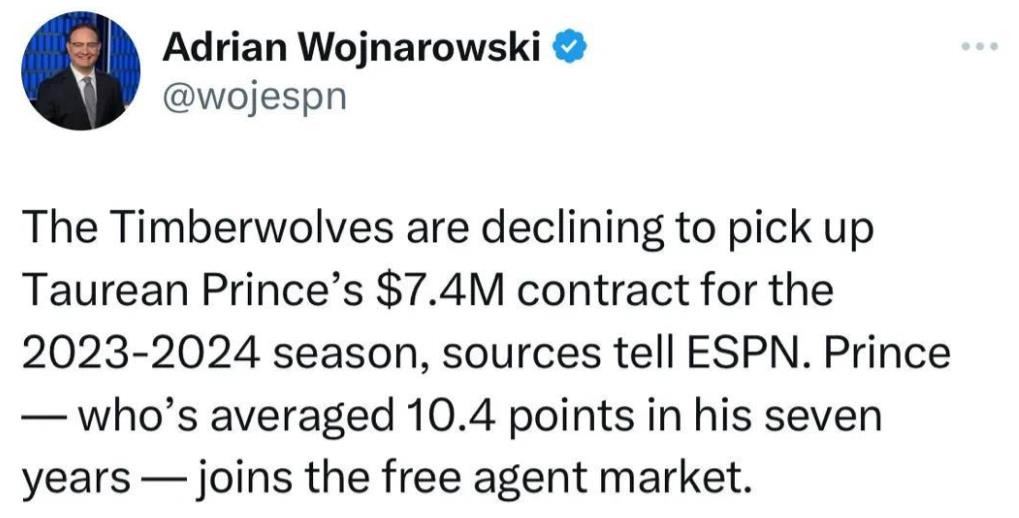This screenshot has width=1019, height=518.
Task: Open Adrian Wojnarowski's profile picture
Action: pyautogui.click(x=81, y=70)
